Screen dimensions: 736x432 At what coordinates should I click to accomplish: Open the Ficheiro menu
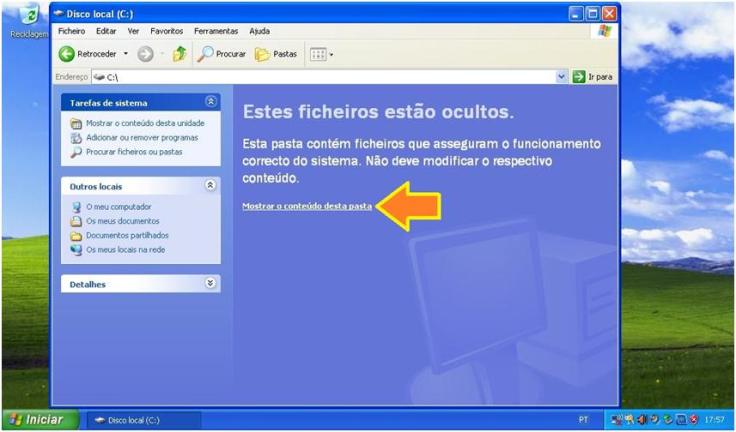point(71,31)
